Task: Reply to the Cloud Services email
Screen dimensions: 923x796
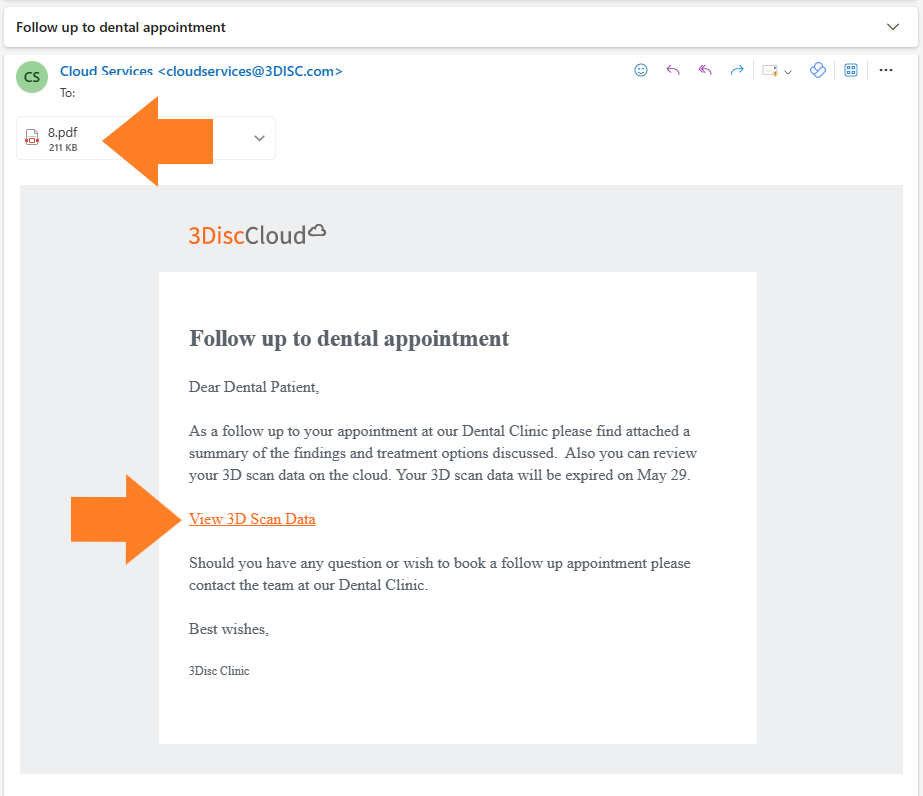Action: point(673,70)
